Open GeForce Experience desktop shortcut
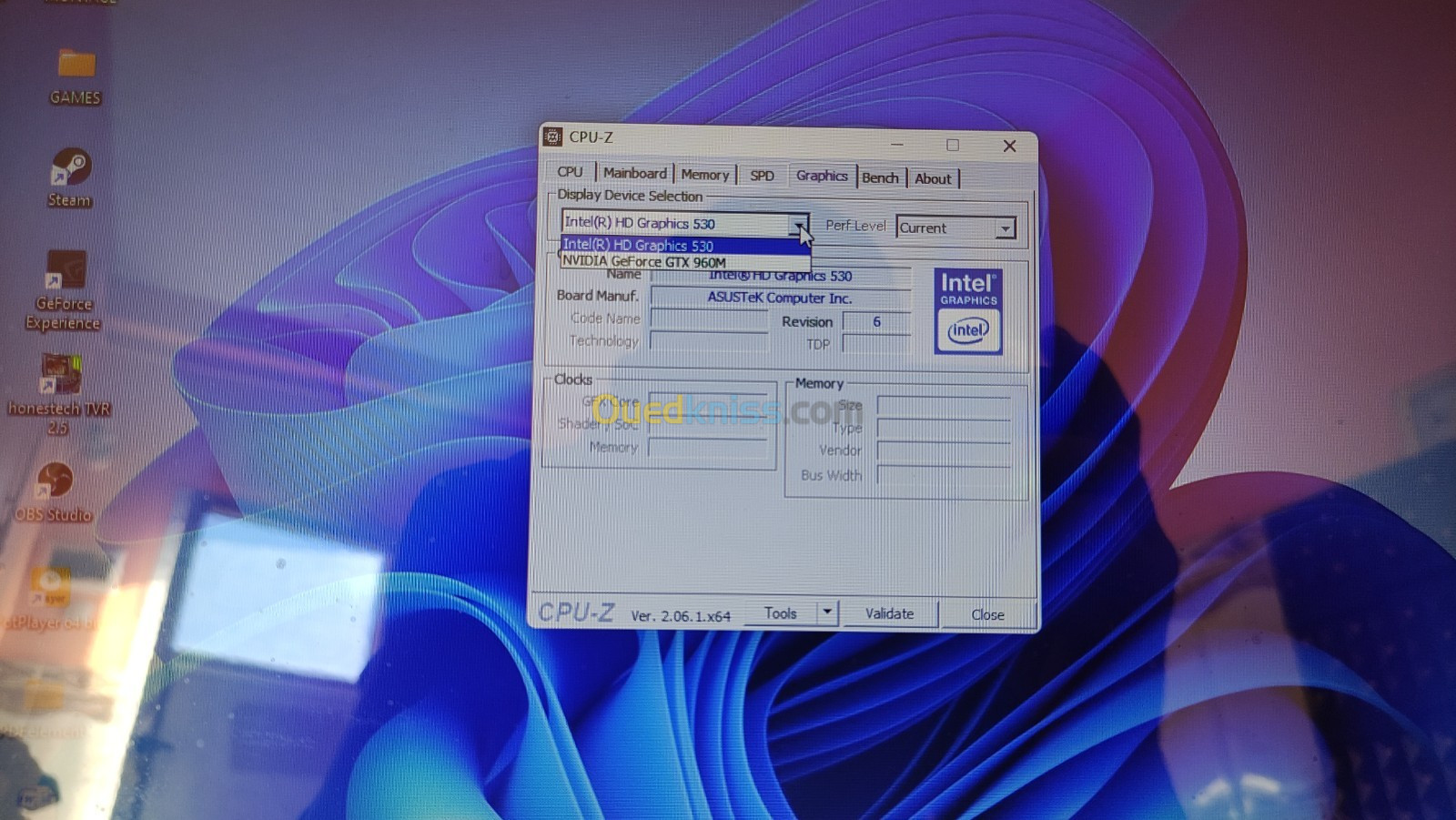Image resolution: width=1456 pixels, height=820 pixels. pyautogui.click(x=64, y=290)
